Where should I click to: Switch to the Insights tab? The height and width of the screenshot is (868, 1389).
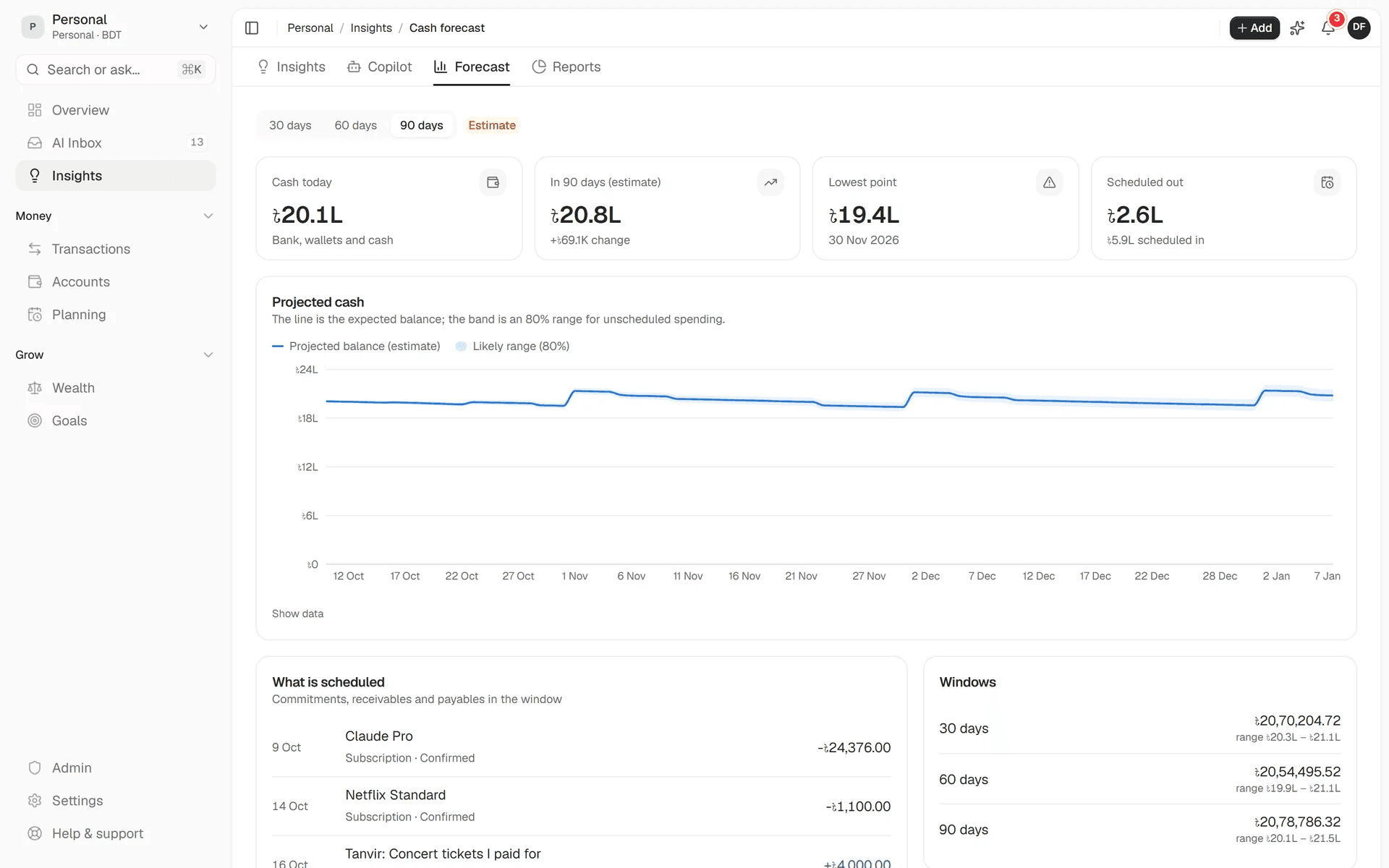pos(292,67)
